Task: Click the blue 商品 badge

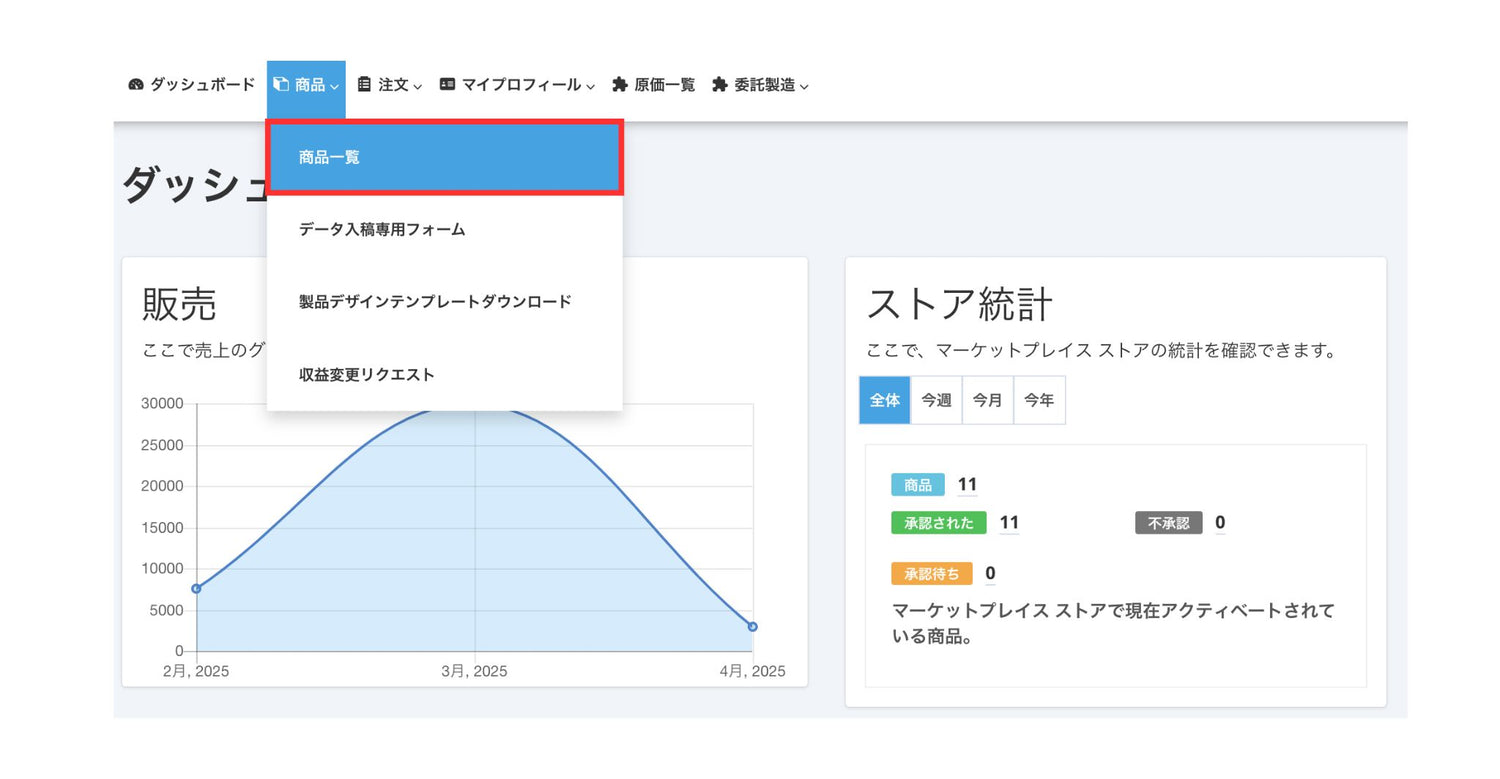Action: [x=918, y=485]
